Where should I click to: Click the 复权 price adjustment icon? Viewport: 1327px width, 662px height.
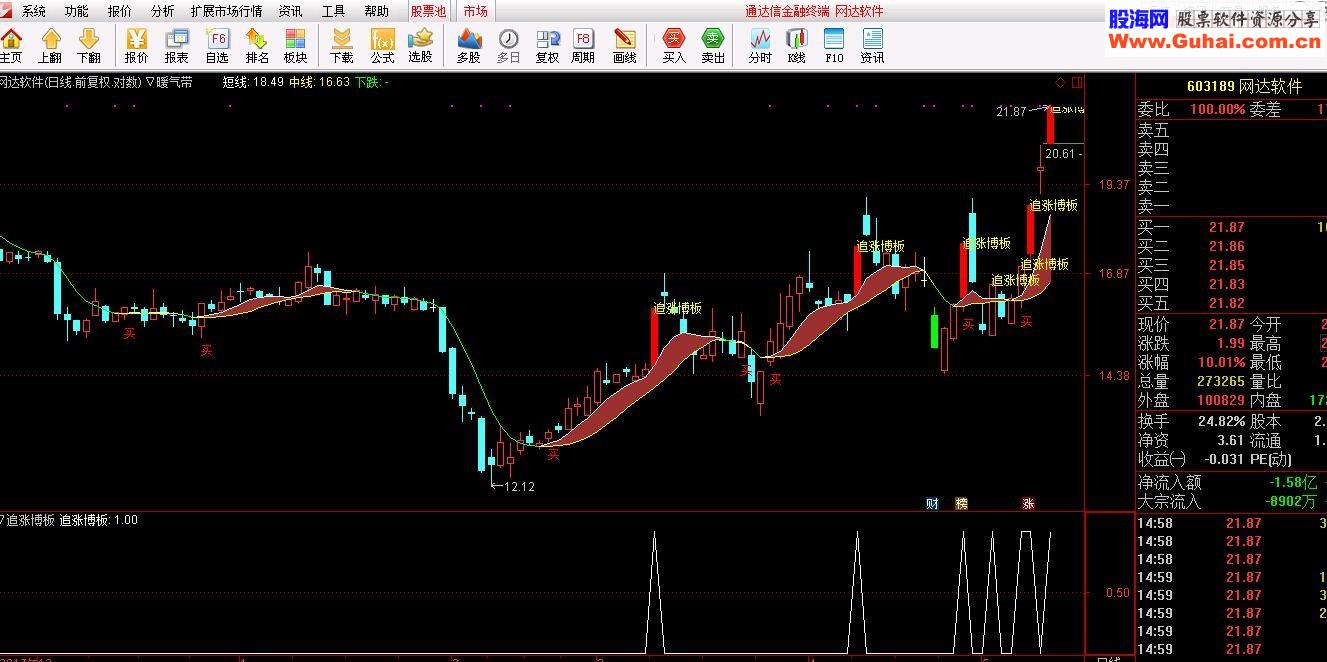[x=547, y=46]
